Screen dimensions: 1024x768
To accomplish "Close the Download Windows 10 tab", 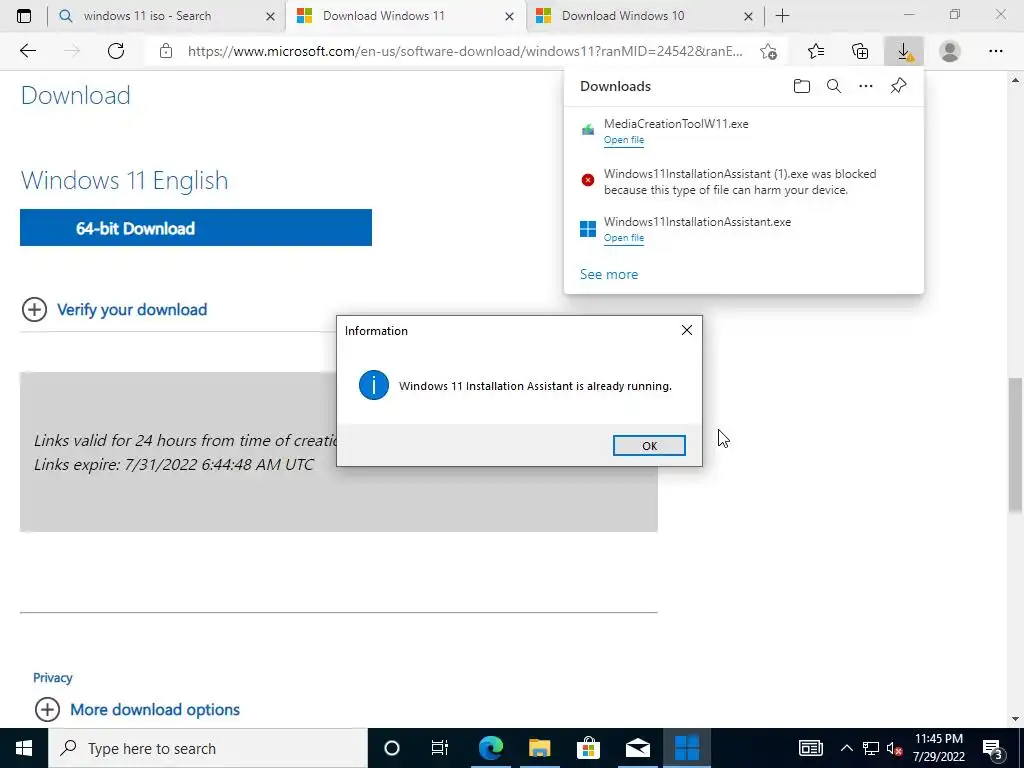I will tap(748, 16).
